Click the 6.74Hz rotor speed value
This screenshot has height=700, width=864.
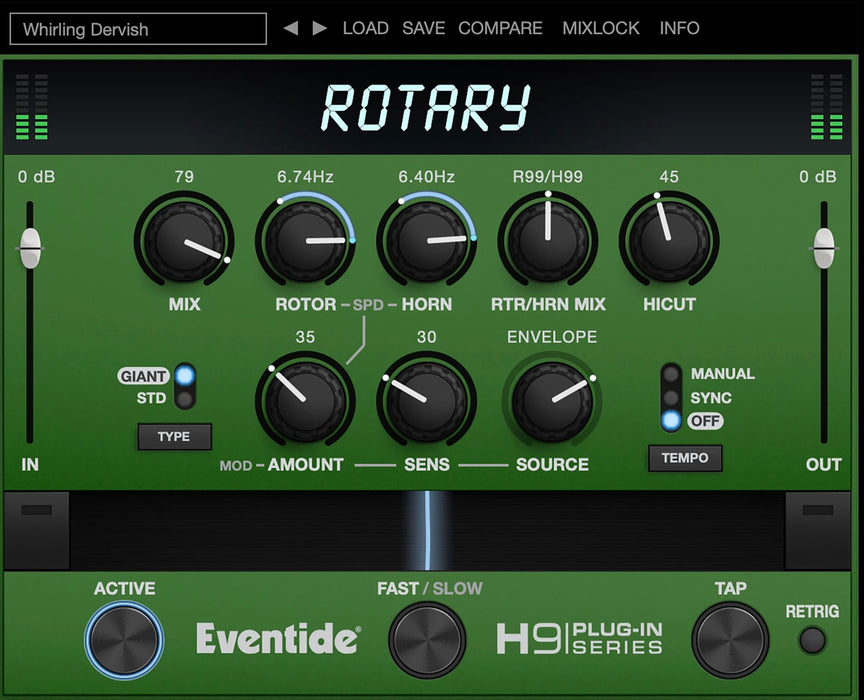point(305,176)
